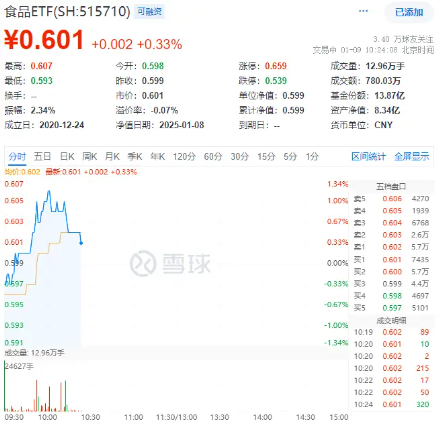Switch to the 1分 tab
The image size is (440, 426).
pyautogui.click(x=312, y=156)
